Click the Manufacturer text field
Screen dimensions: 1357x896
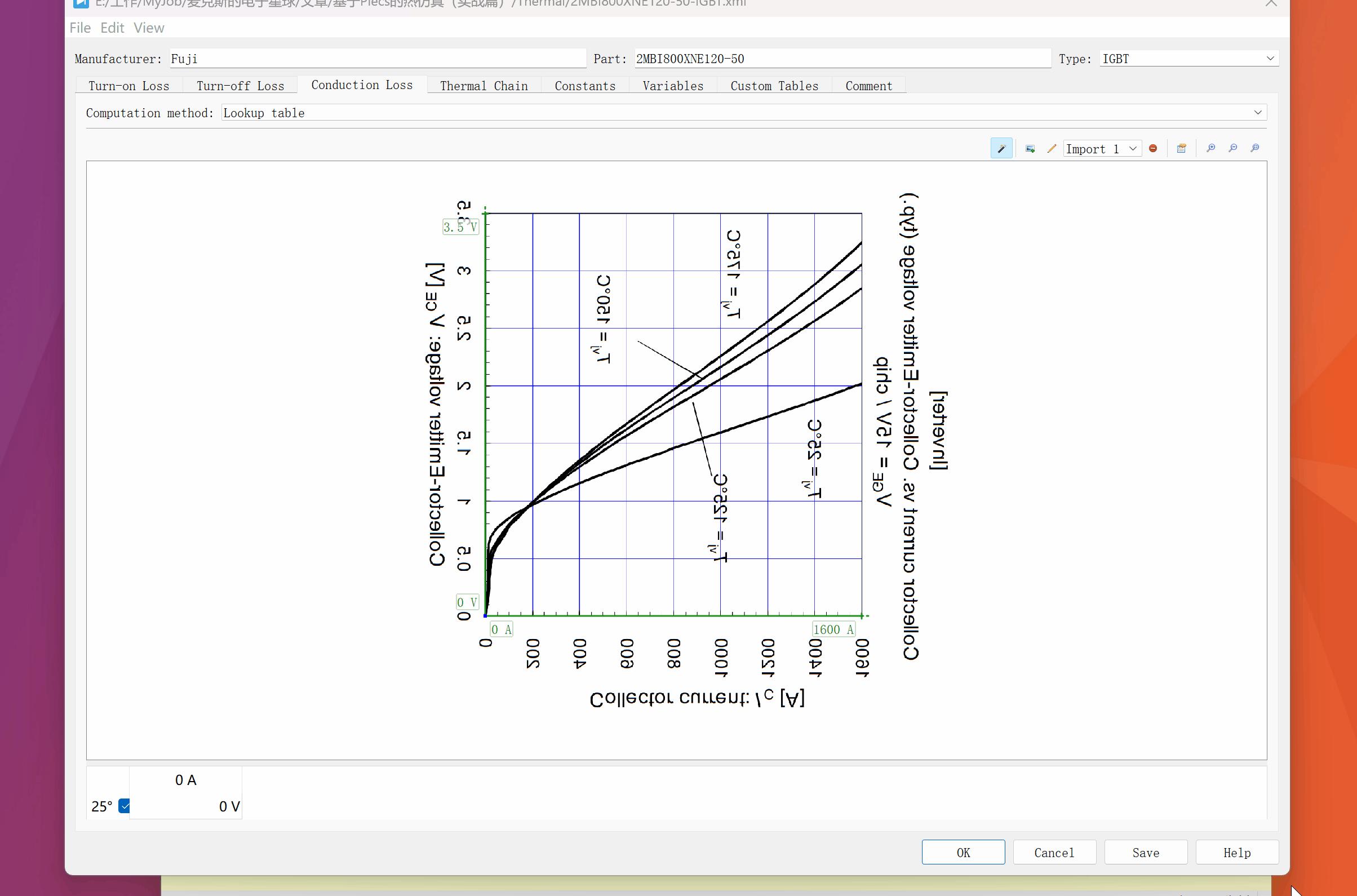tap(377, 58)
